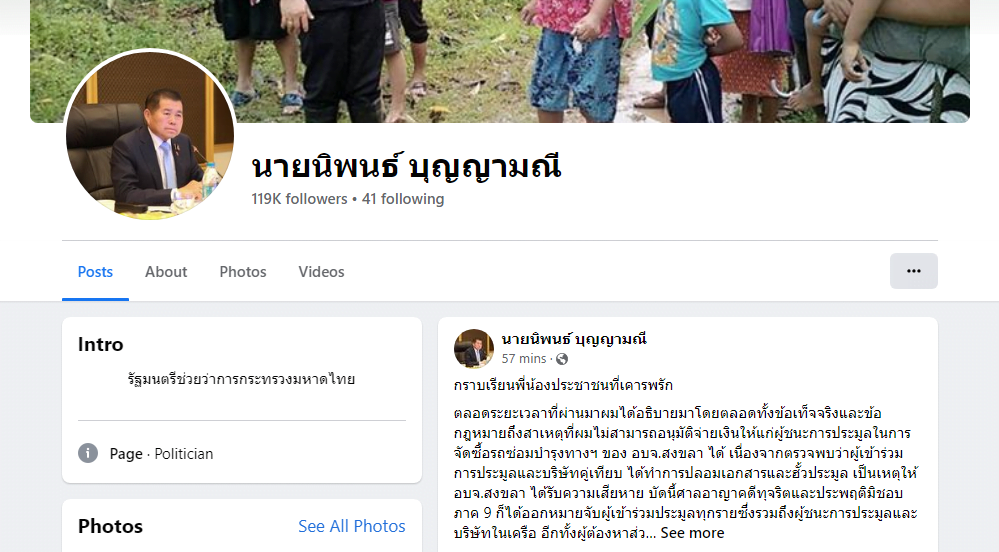Open the About tab
The width and height of the screenshot is (999, 552).
click(x=166, y=272)
